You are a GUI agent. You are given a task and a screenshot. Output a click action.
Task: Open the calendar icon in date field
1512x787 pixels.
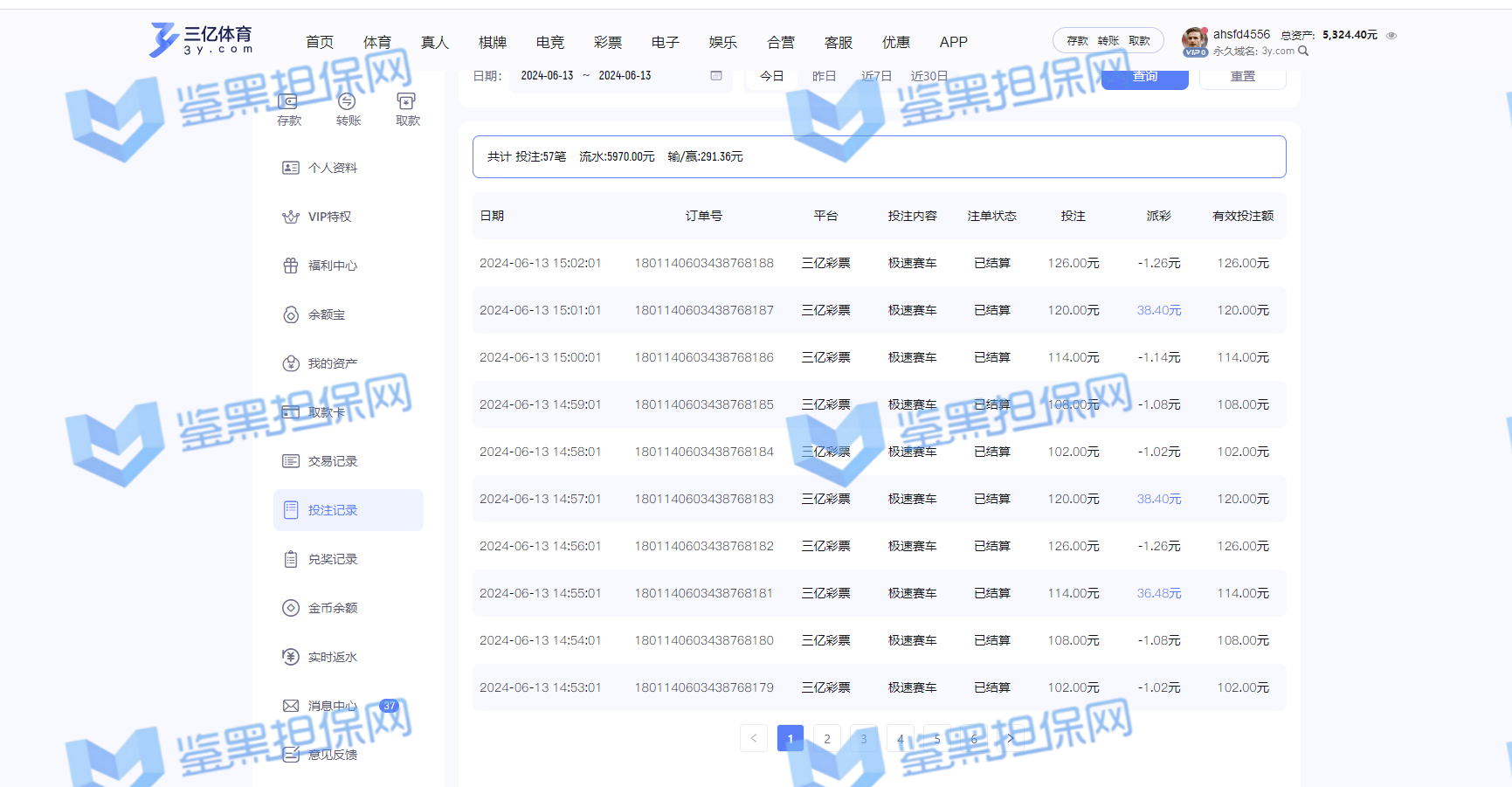point(716,76)
